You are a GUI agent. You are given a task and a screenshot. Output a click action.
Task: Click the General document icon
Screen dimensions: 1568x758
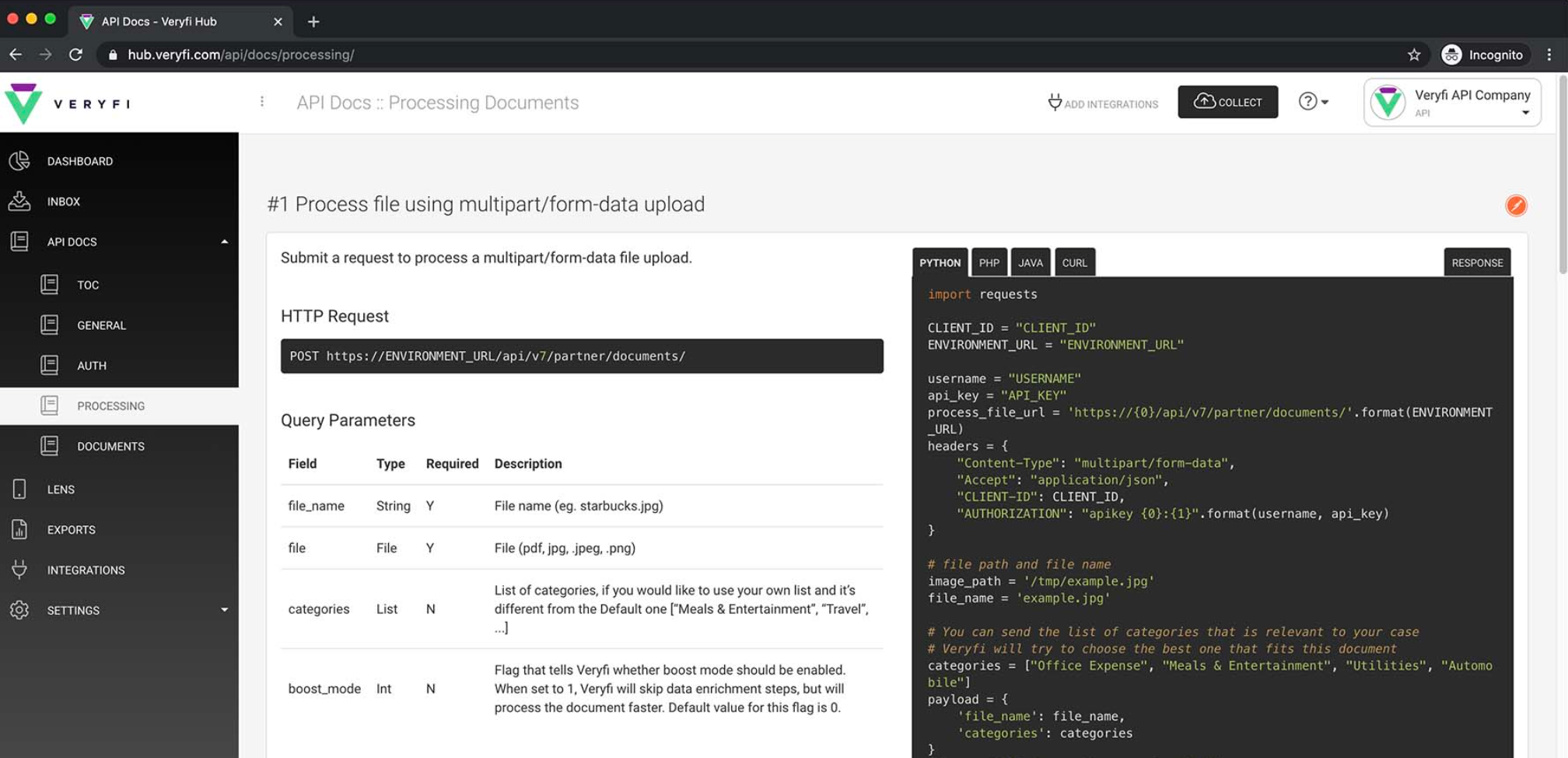[49, 325]
